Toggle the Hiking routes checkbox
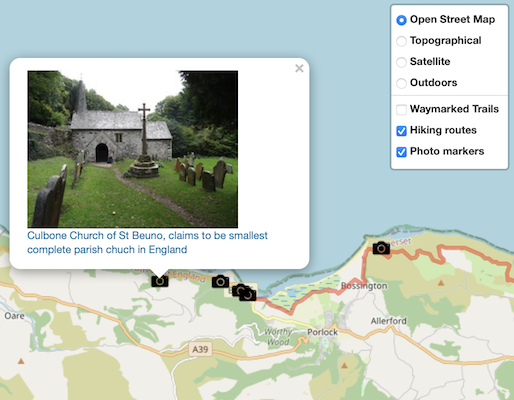This screenshot has height=400, width=514. (401, 131)
